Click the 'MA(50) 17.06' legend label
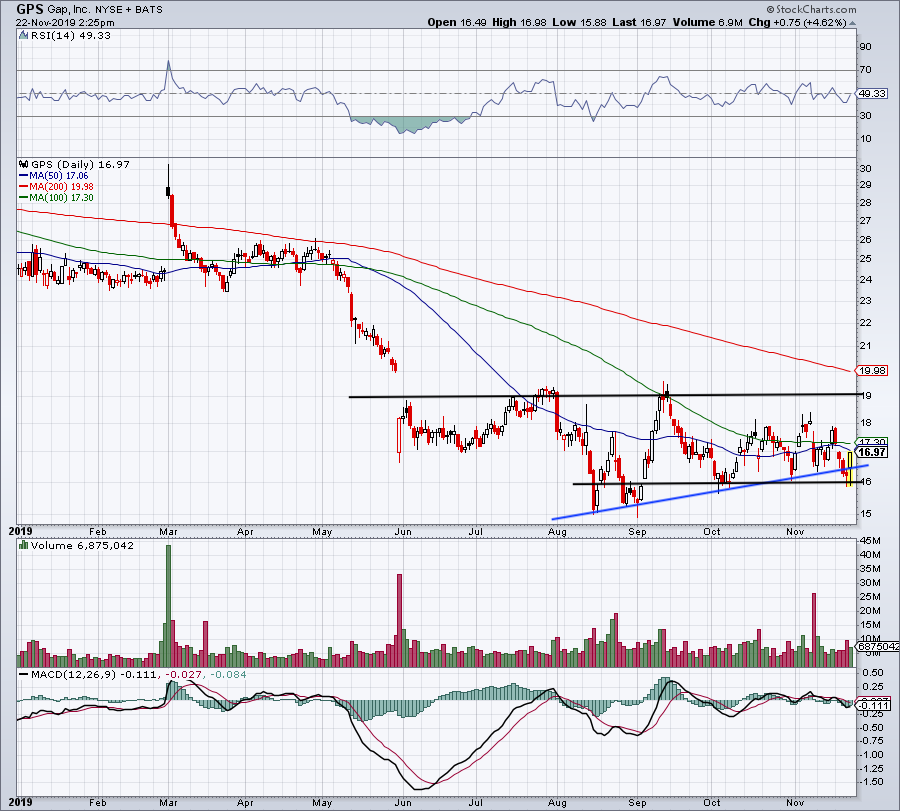Image resolution: width=900 pixels, height=811 pixels. (59, 176)
